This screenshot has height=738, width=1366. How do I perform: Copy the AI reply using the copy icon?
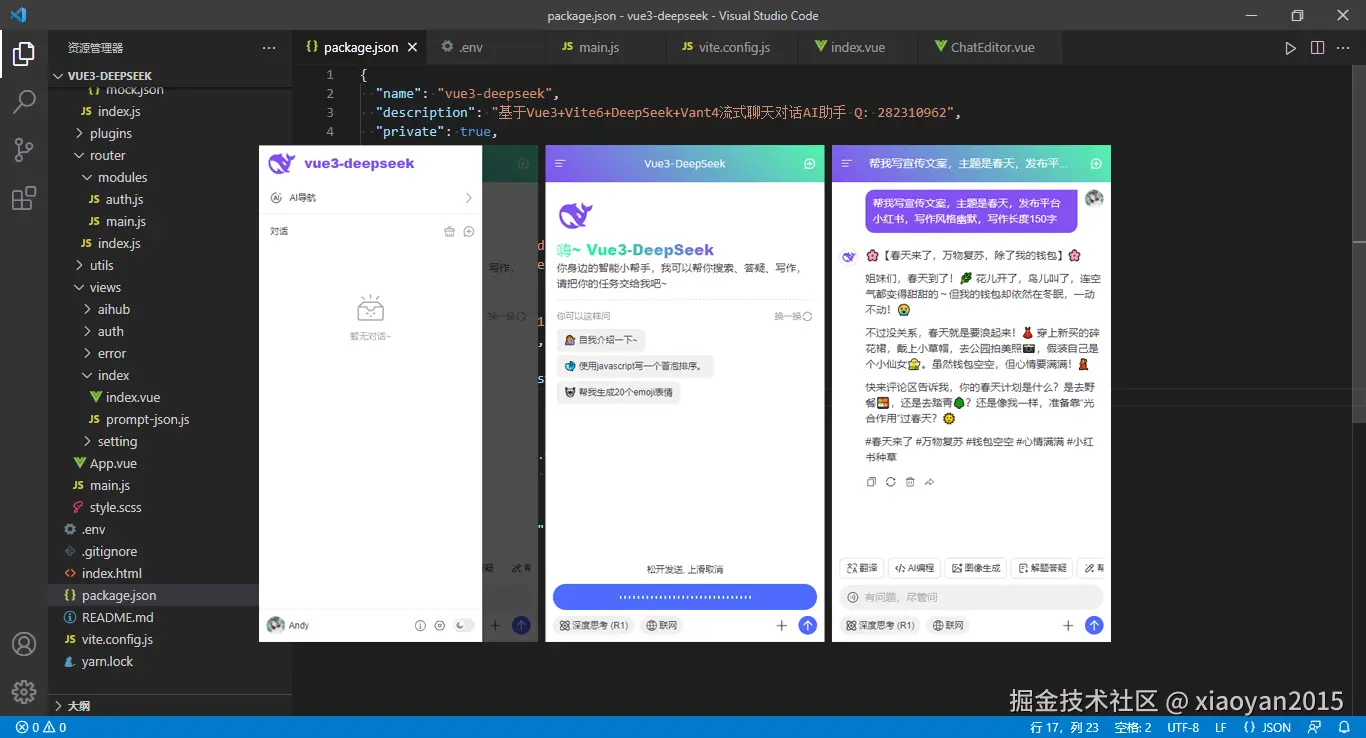pyautogui.click(x=871, y=481)
